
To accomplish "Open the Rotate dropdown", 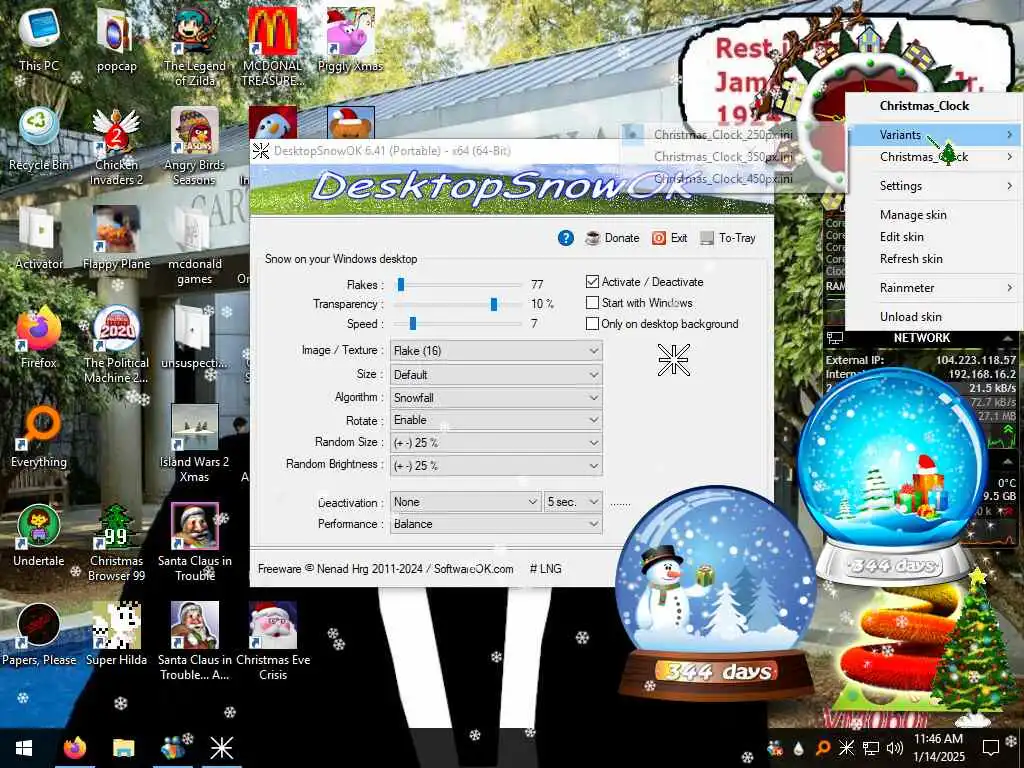I will coord(496,420).
